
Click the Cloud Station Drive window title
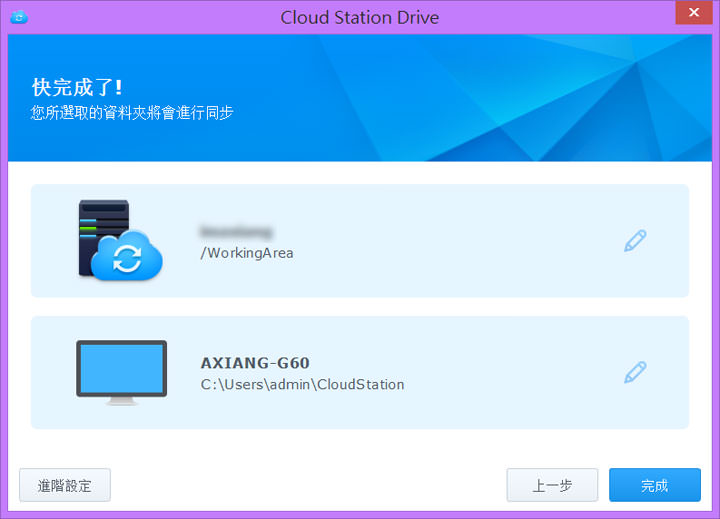(x=359, y=17)
